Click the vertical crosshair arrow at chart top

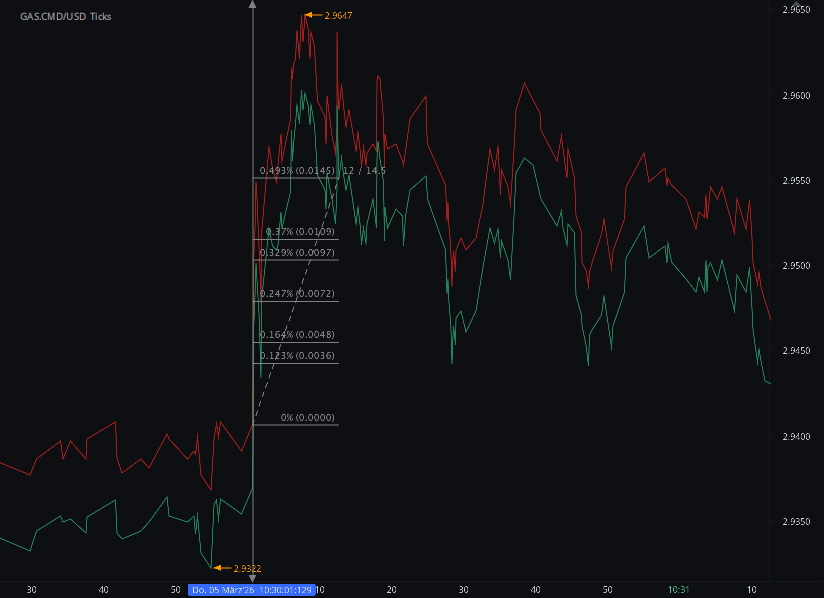[x=253, y=6]
